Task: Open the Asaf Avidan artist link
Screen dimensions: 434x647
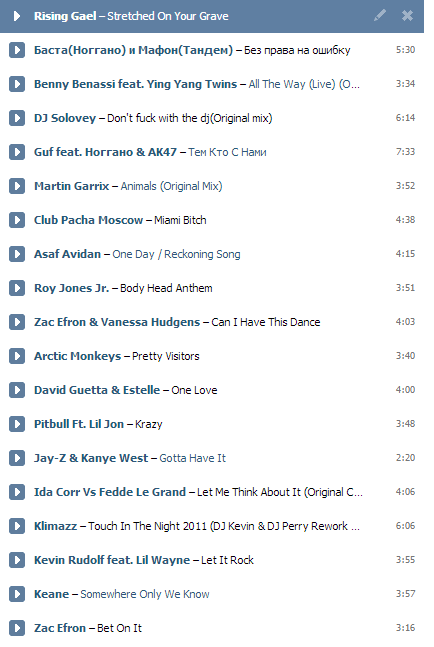Action: click(x=67, y=254)
